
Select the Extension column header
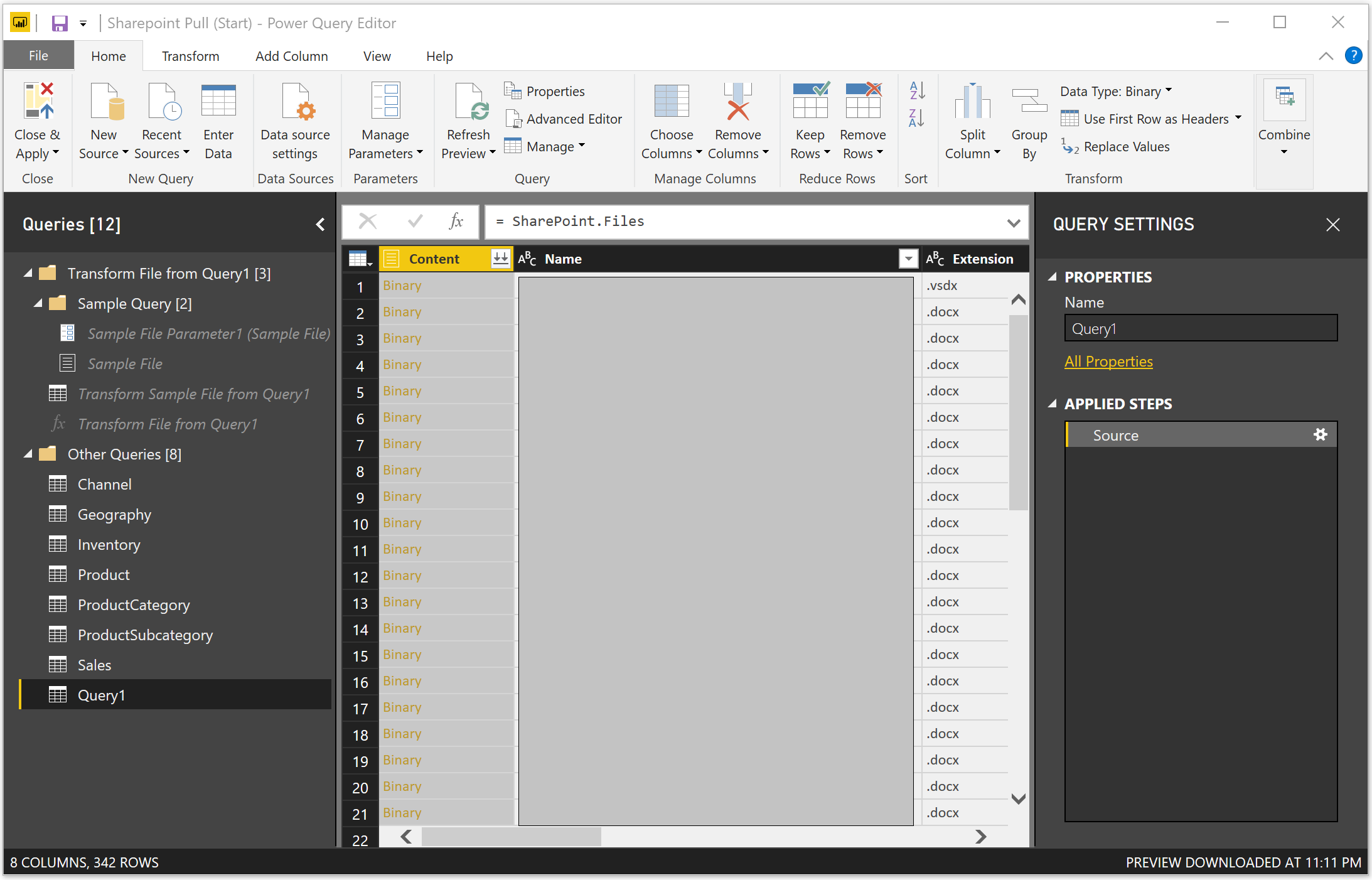975,259
